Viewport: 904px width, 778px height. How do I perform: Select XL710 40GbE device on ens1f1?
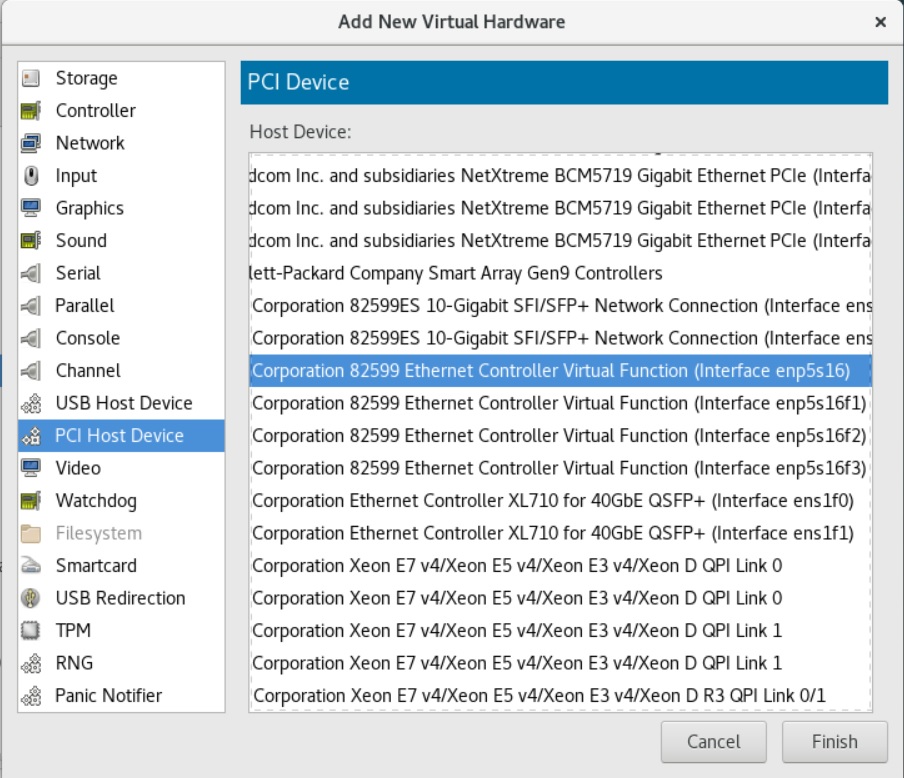(x=560, y=533)
